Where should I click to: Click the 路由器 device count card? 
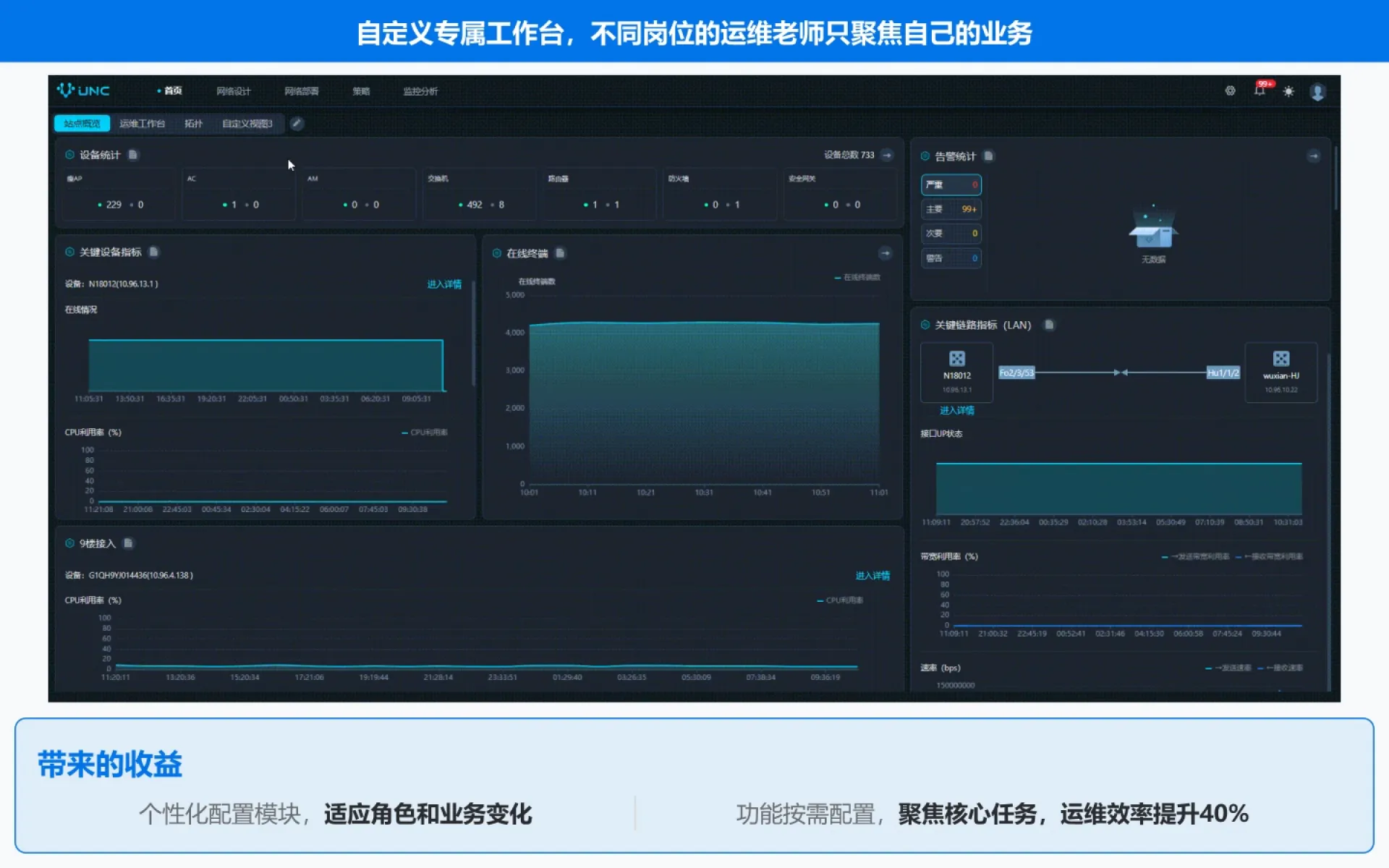(x=600, y=194)
